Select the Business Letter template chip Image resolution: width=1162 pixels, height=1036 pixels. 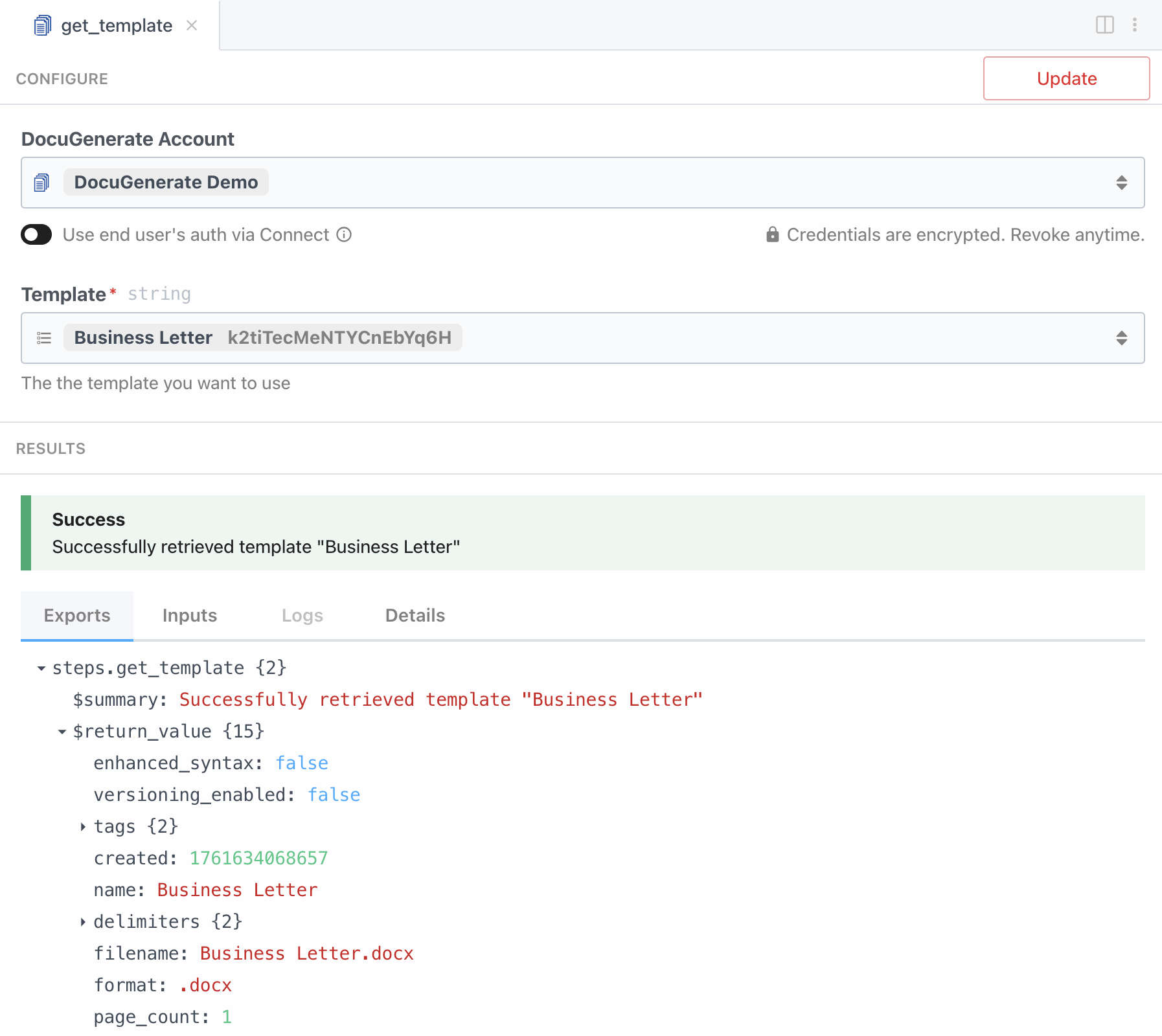262,337
